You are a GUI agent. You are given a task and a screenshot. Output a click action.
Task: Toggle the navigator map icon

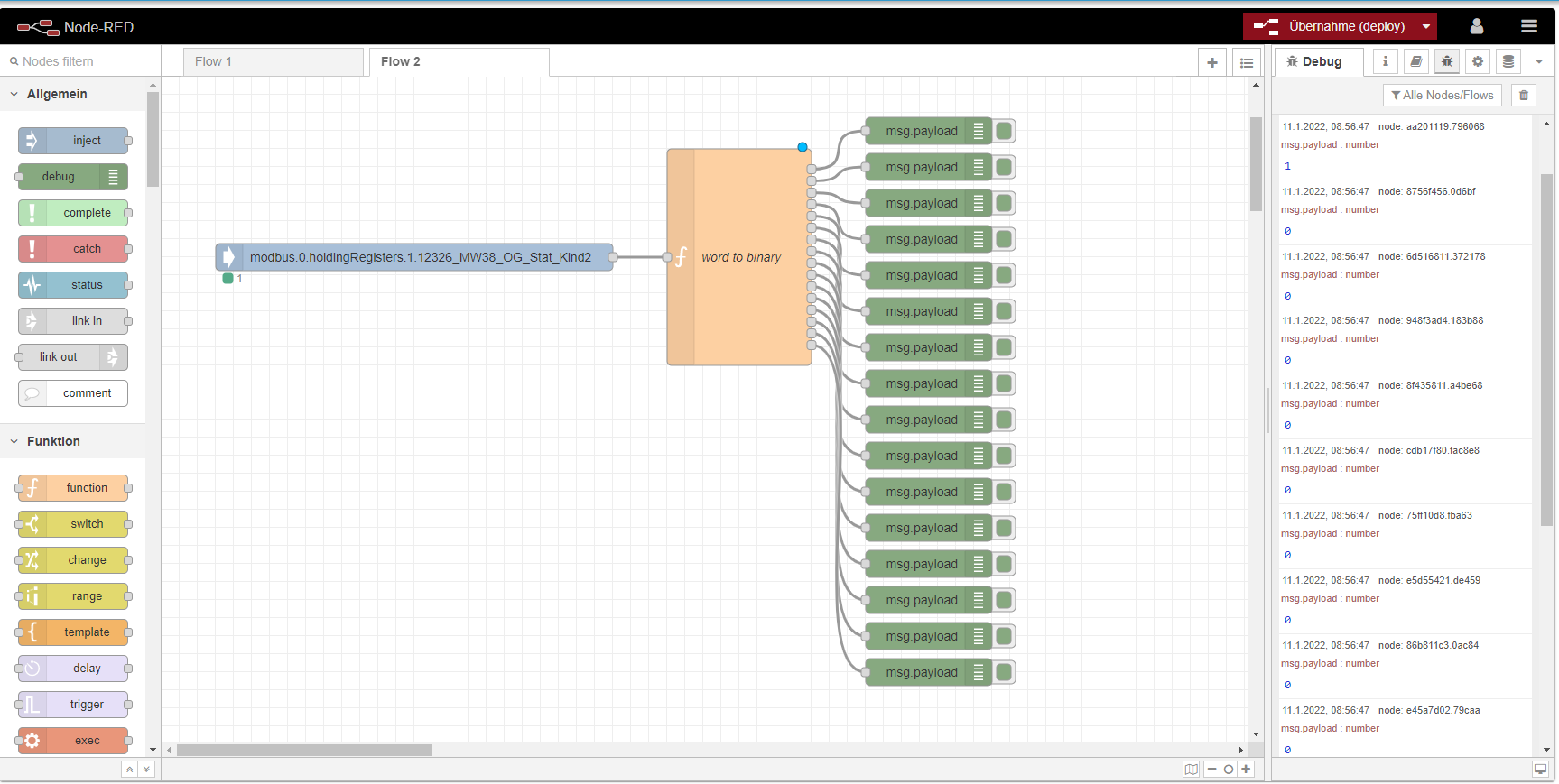pos(1192,769)
